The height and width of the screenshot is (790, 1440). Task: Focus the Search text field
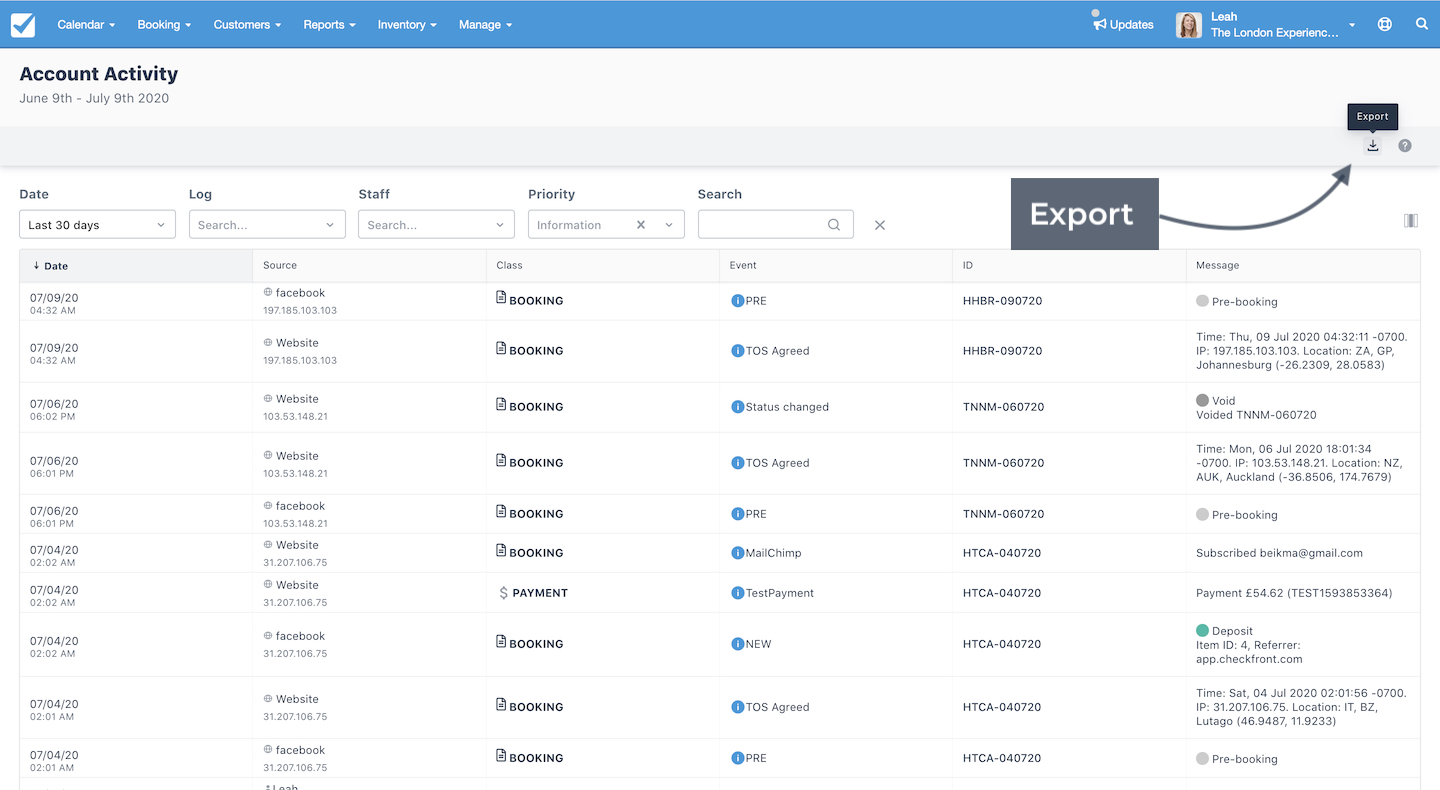click(x=775, y=225)
